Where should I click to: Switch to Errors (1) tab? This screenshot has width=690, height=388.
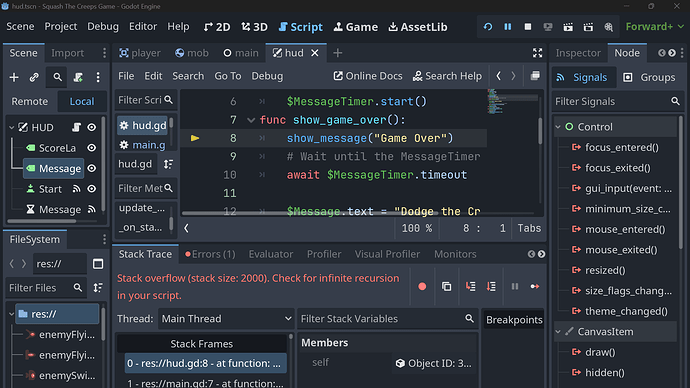[x=210, y=254]
